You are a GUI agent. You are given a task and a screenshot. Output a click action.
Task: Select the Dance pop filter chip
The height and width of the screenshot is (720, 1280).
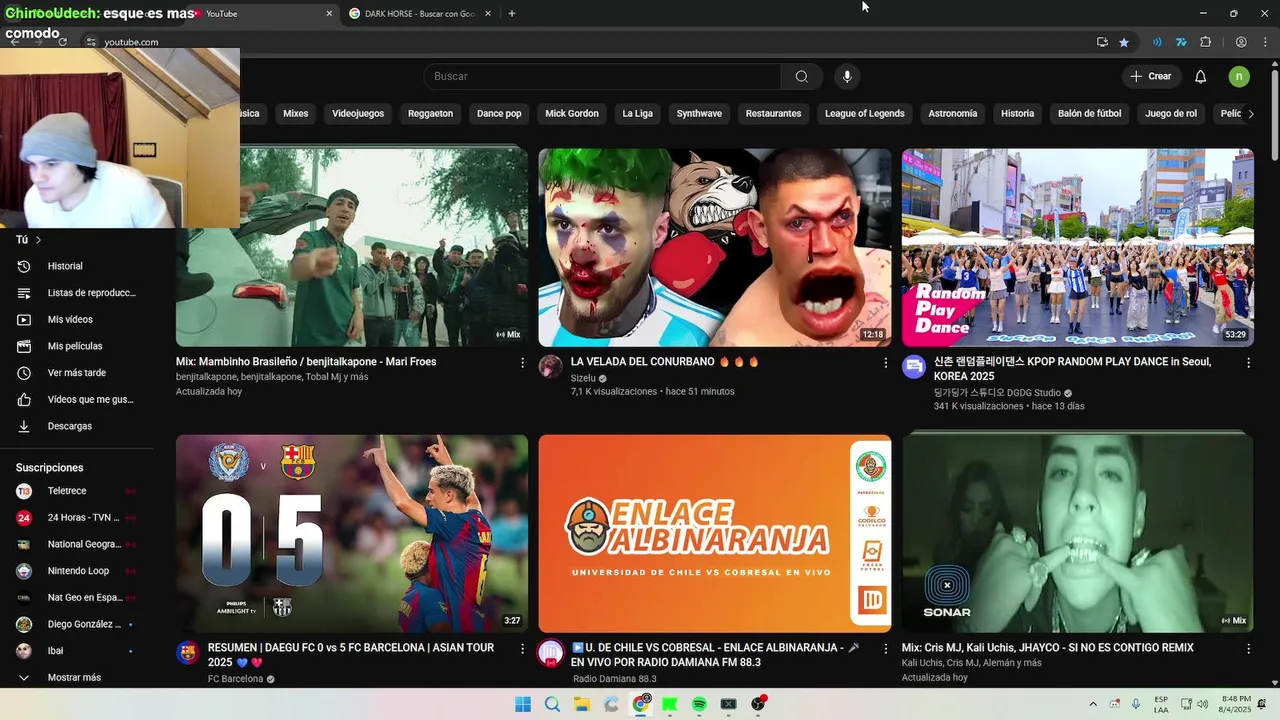[499, 113]
